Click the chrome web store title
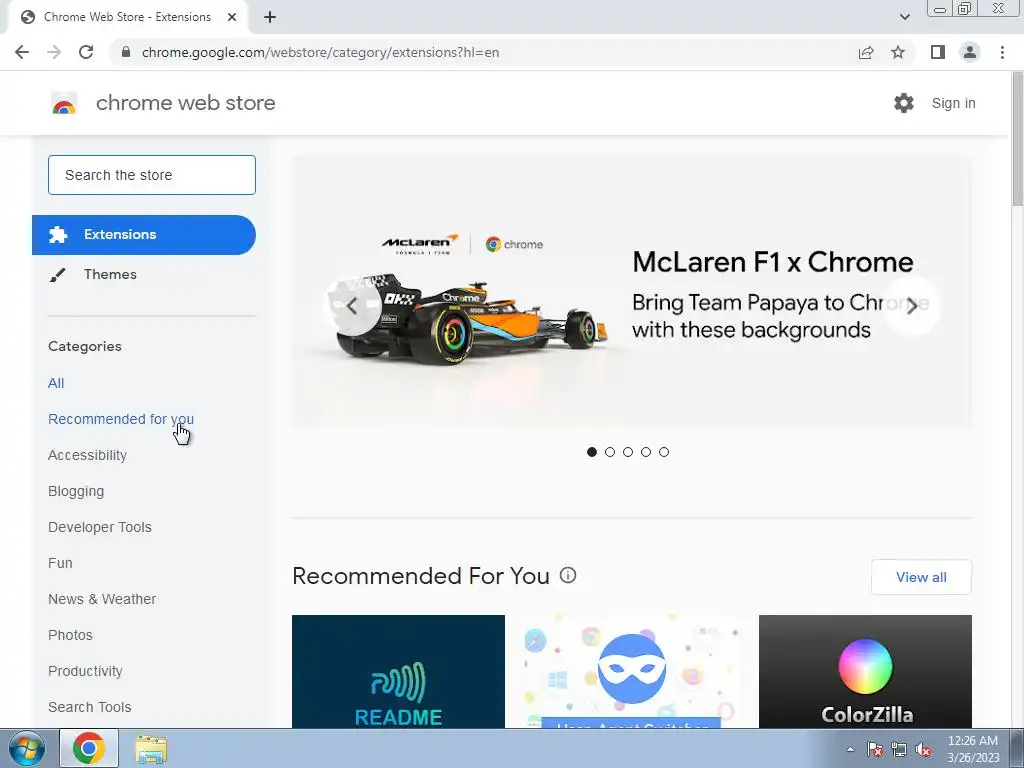Image resolution: width=1024 pixels, height=768 pixels. 185,103
